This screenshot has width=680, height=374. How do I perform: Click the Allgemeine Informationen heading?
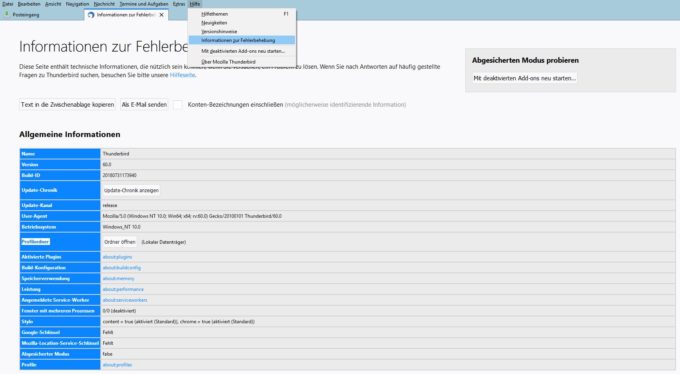click(70, 135)
